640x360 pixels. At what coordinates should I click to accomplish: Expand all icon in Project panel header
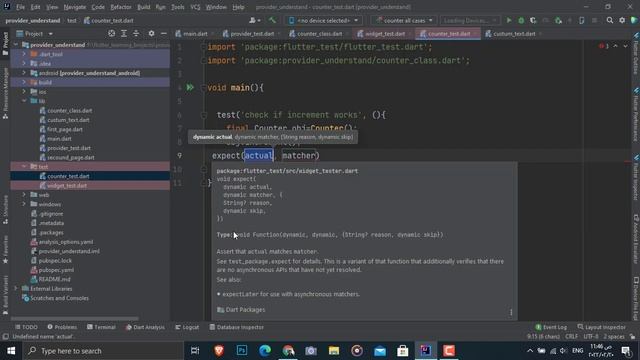[x=124, y=33]
